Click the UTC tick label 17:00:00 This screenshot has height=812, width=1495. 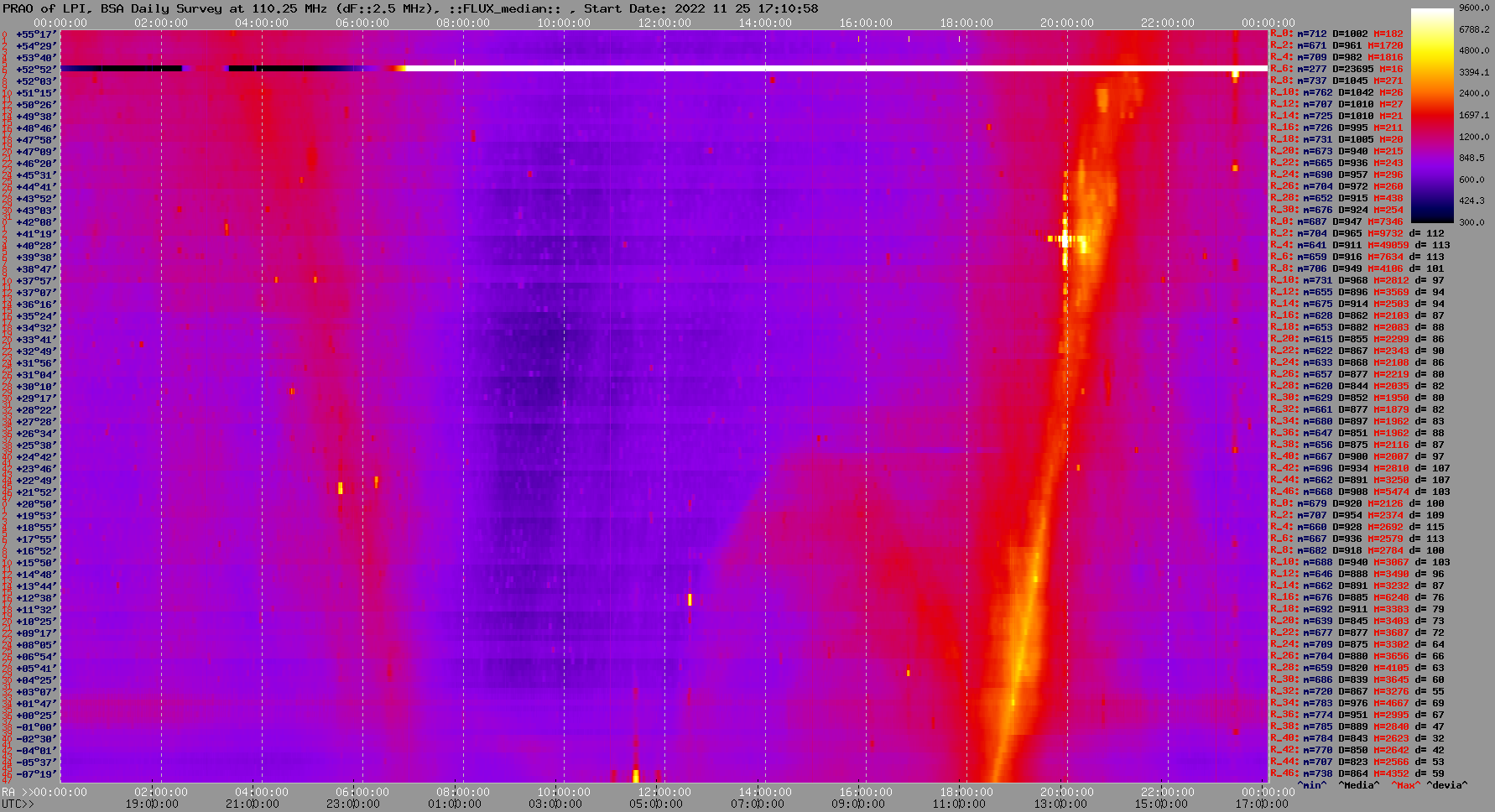coord(1261,804)
